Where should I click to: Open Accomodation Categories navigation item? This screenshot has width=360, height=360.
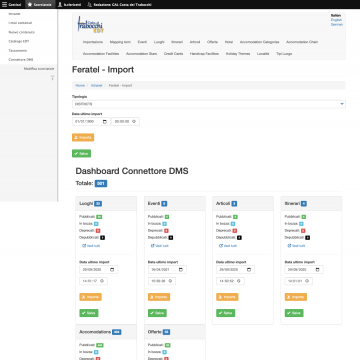tap(259, 42)
